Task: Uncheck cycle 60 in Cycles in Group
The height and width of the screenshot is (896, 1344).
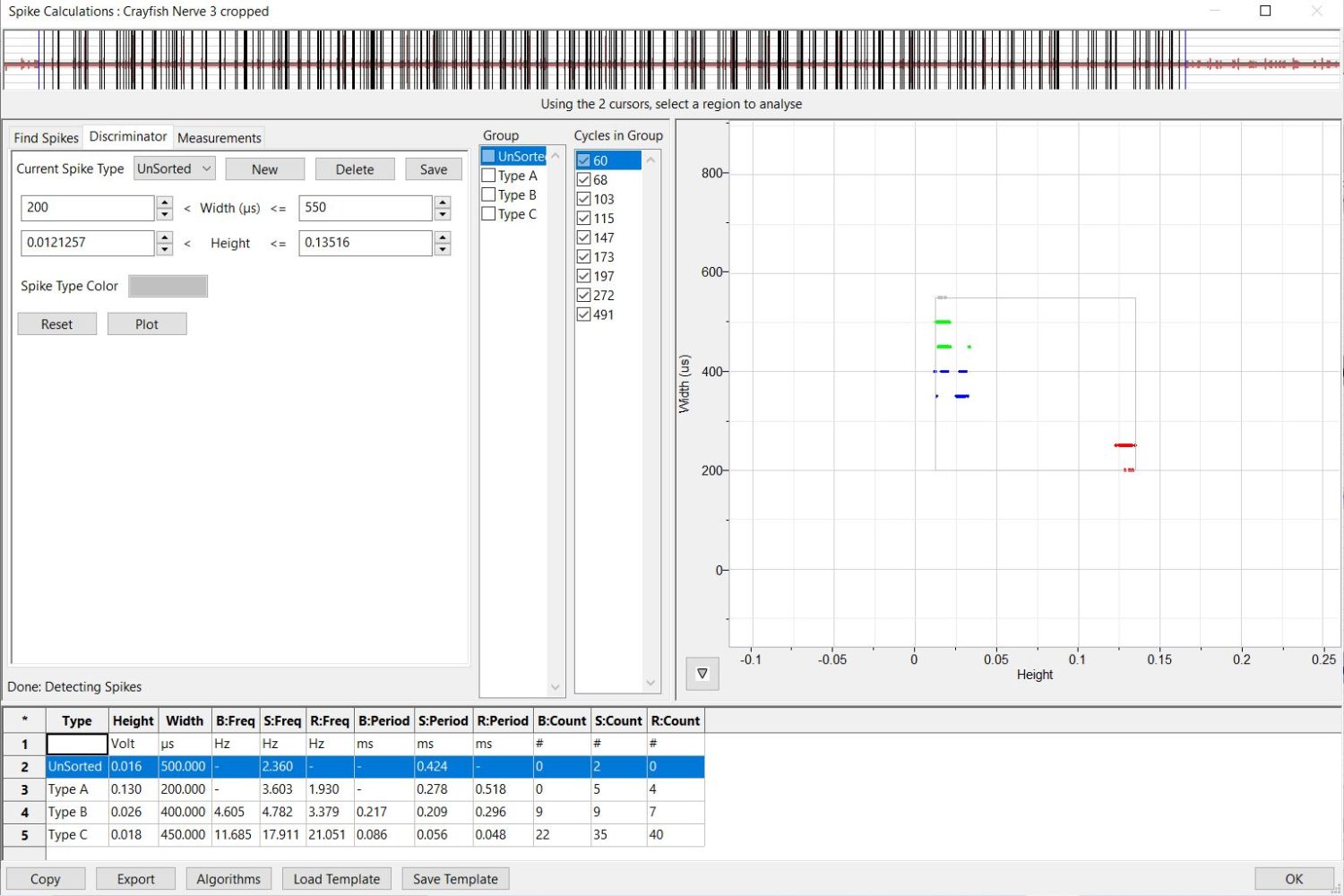Action: (x=584, y=160)
